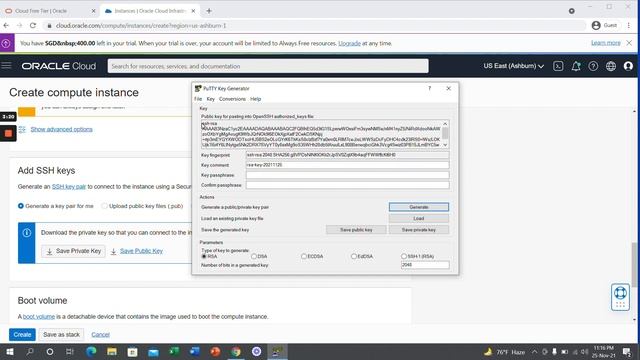Click into the Key passphrase field

(347, 175)
